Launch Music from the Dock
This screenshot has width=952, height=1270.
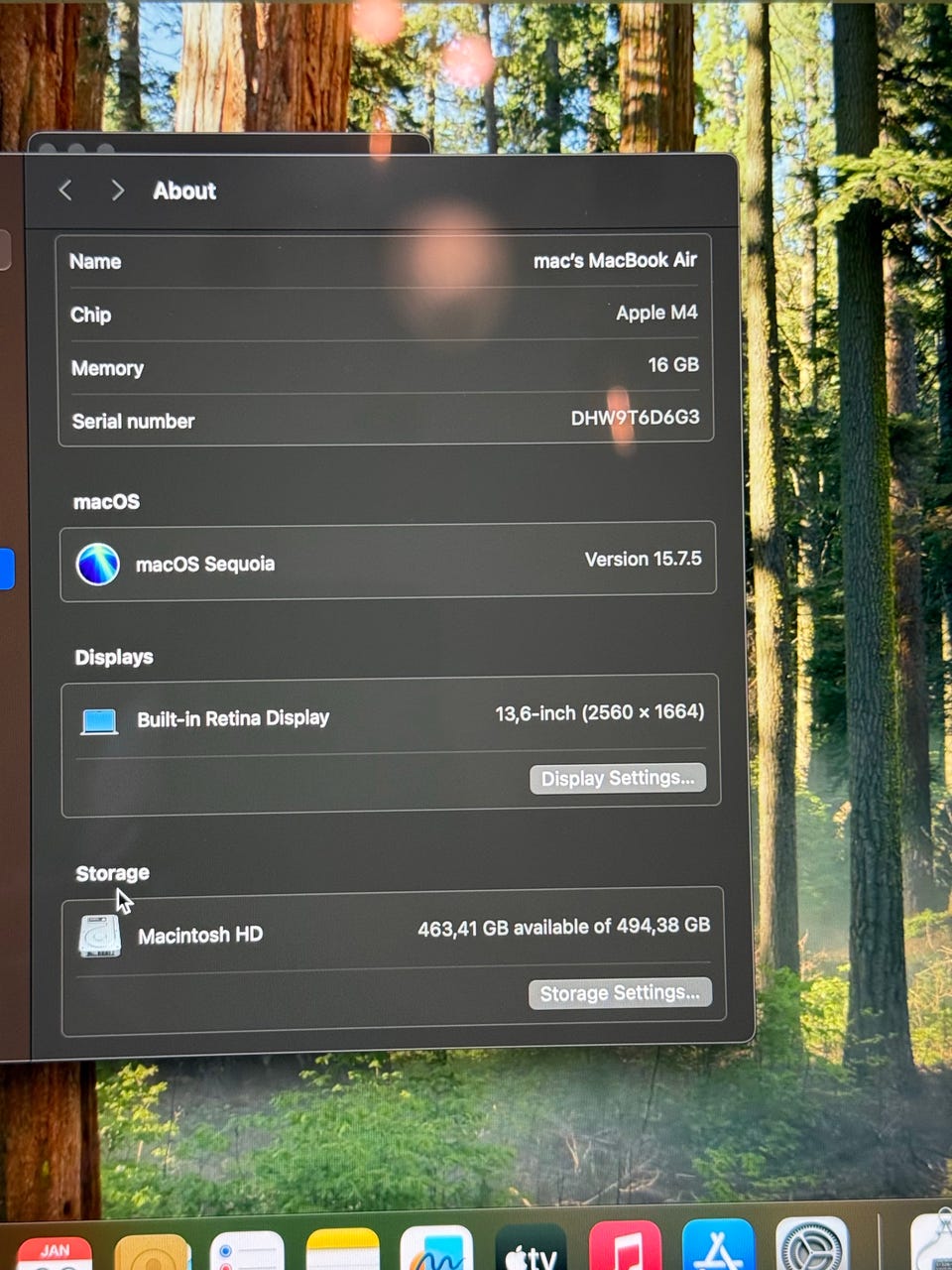pyautogui.click(x=625, y=1245)
